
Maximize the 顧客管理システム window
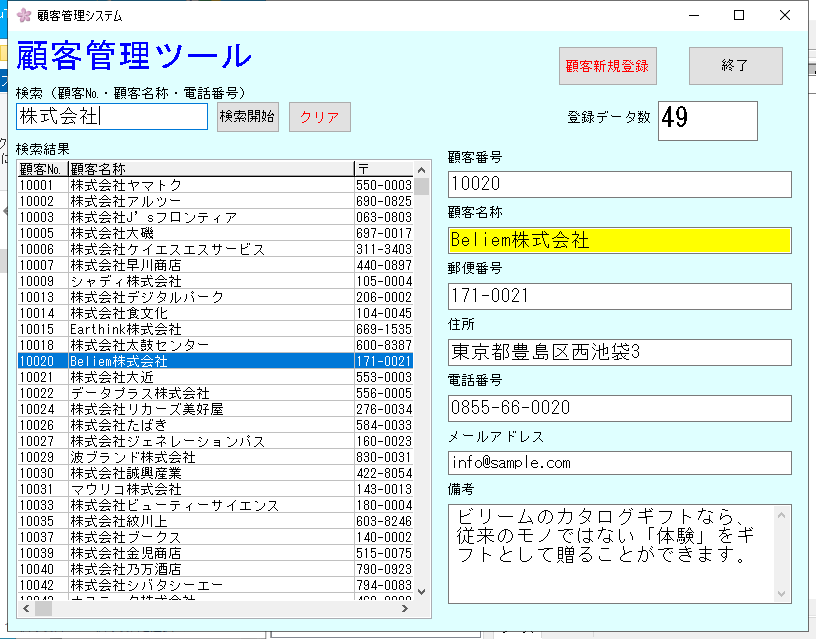point(739,15)
